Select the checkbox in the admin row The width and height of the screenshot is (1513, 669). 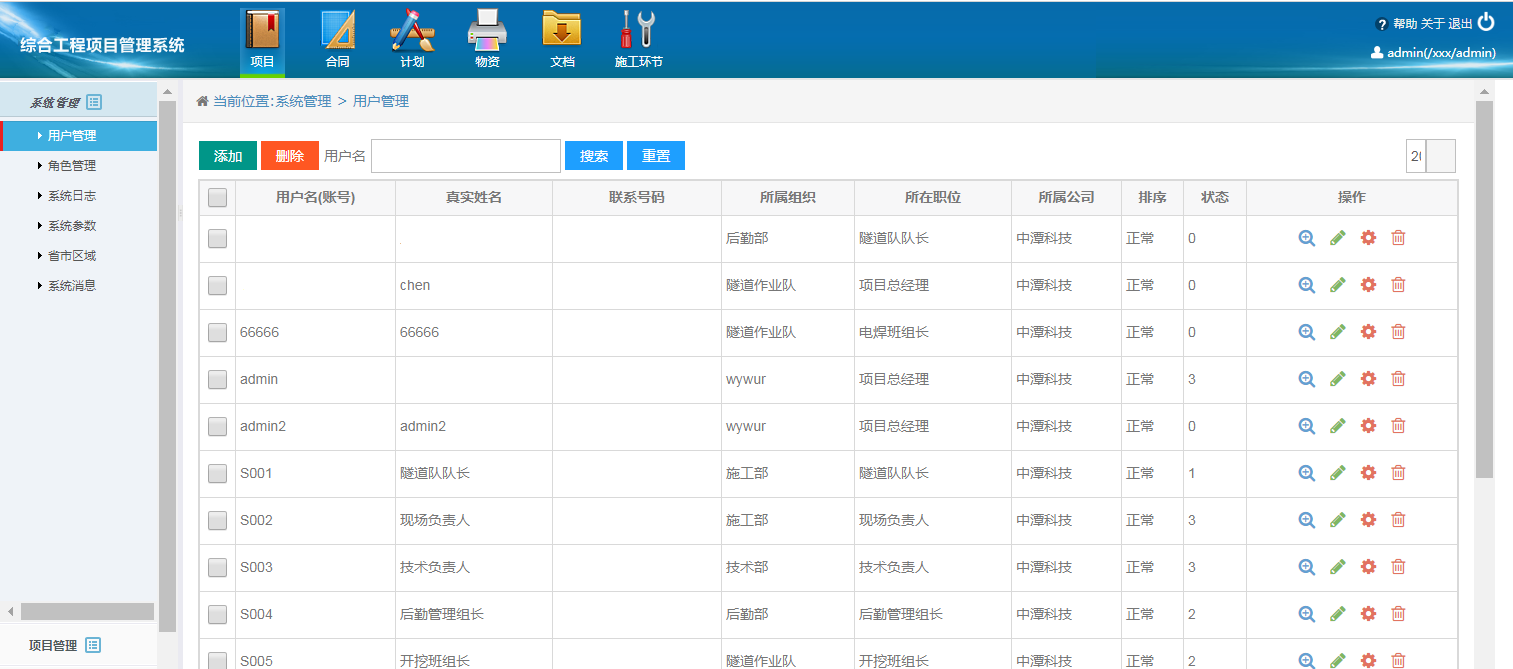tap(217, 379)
